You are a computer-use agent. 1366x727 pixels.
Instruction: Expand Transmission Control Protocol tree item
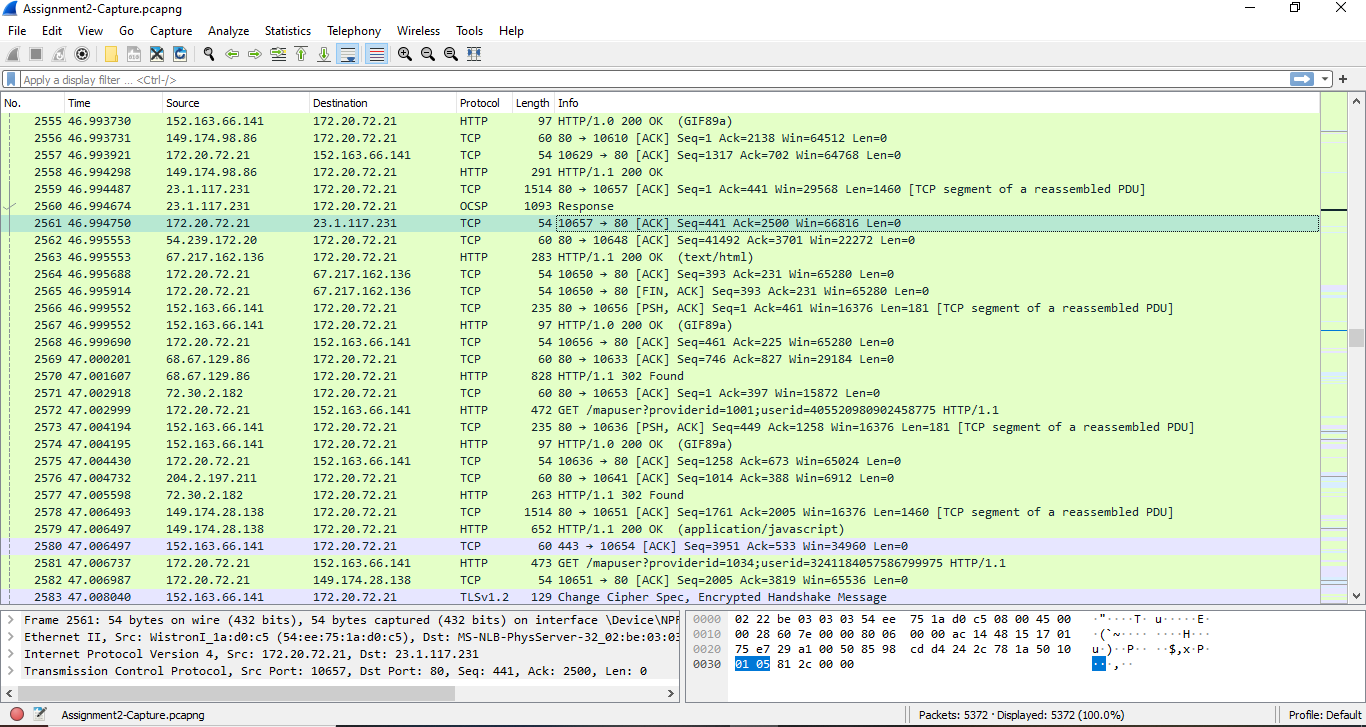pos(11,671)
